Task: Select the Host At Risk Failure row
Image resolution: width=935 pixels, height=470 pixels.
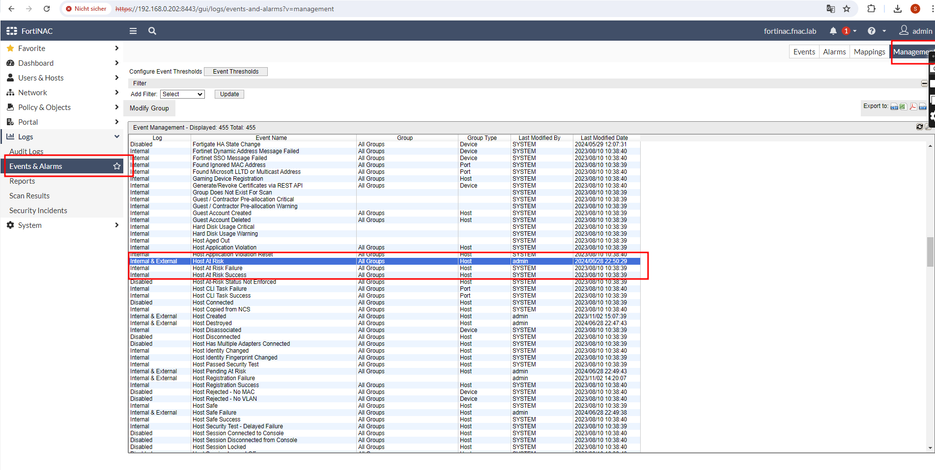Action: click(217, 268)
